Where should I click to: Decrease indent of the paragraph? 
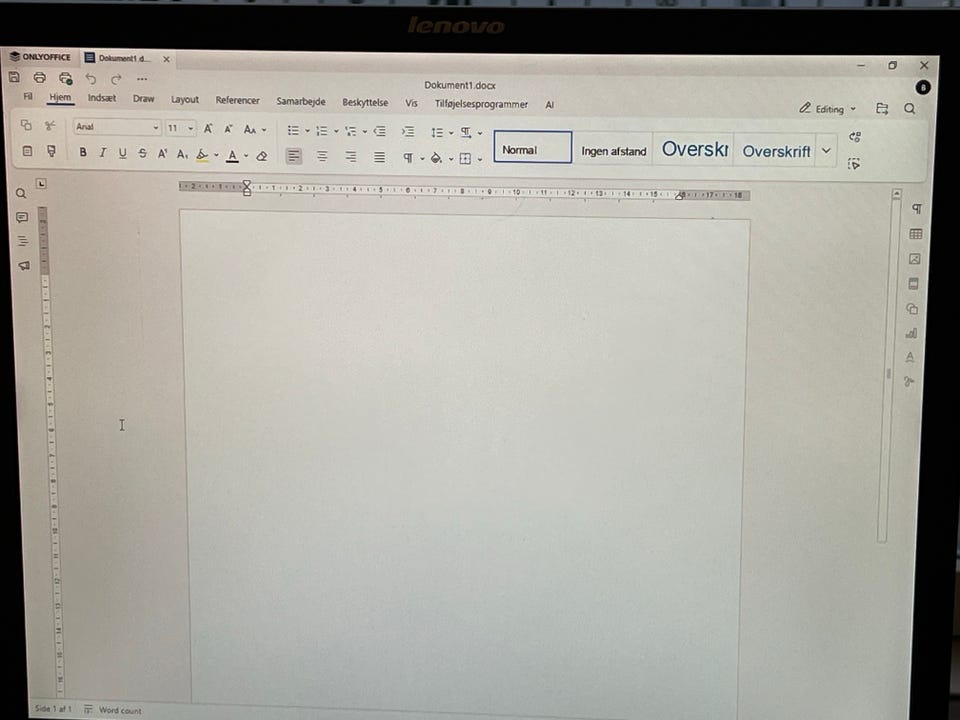coord(380,131)
